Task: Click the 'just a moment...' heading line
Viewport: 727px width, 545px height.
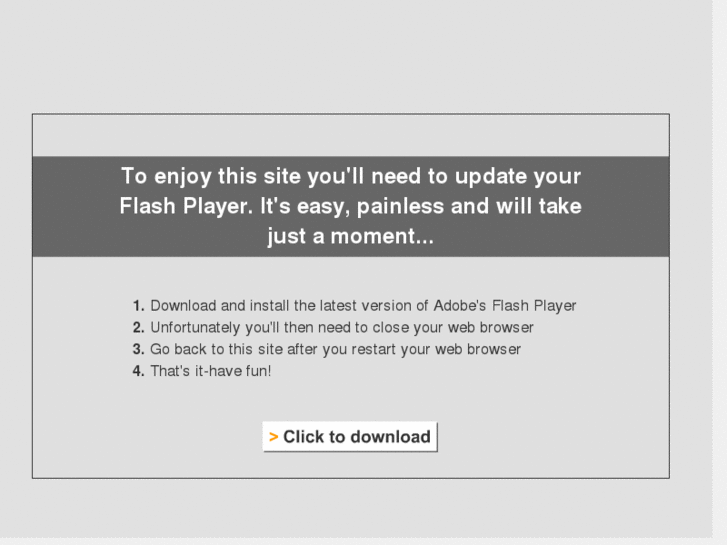Action: (351, 236)
